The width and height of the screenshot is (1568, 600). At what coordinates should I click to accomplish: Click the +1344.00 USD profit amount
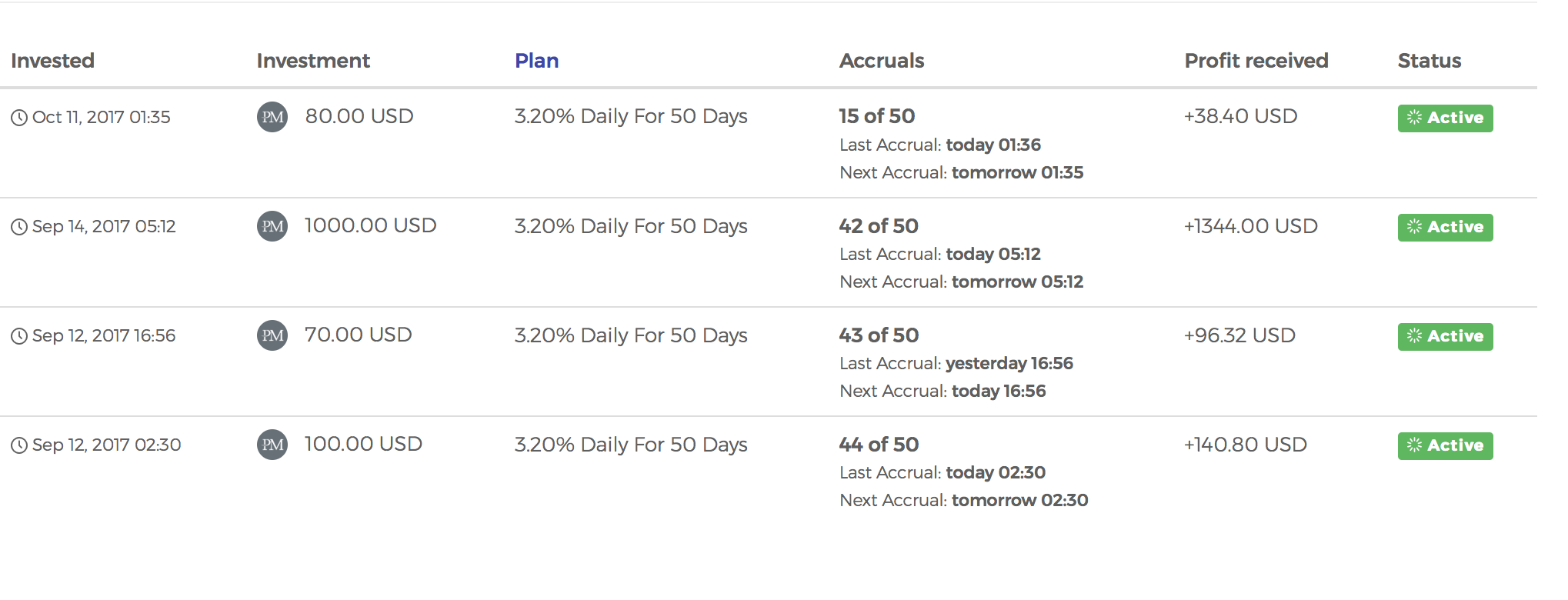(1251, 226)
